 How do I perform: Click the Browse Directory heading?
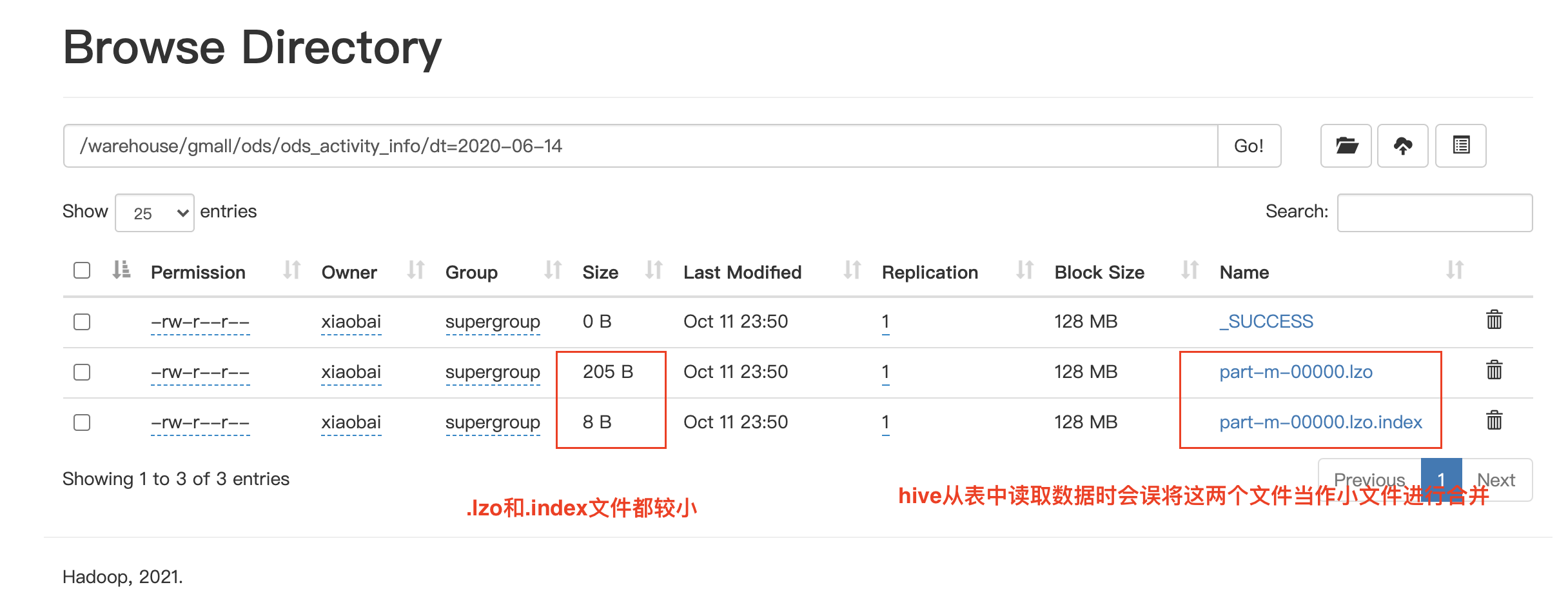252,48
